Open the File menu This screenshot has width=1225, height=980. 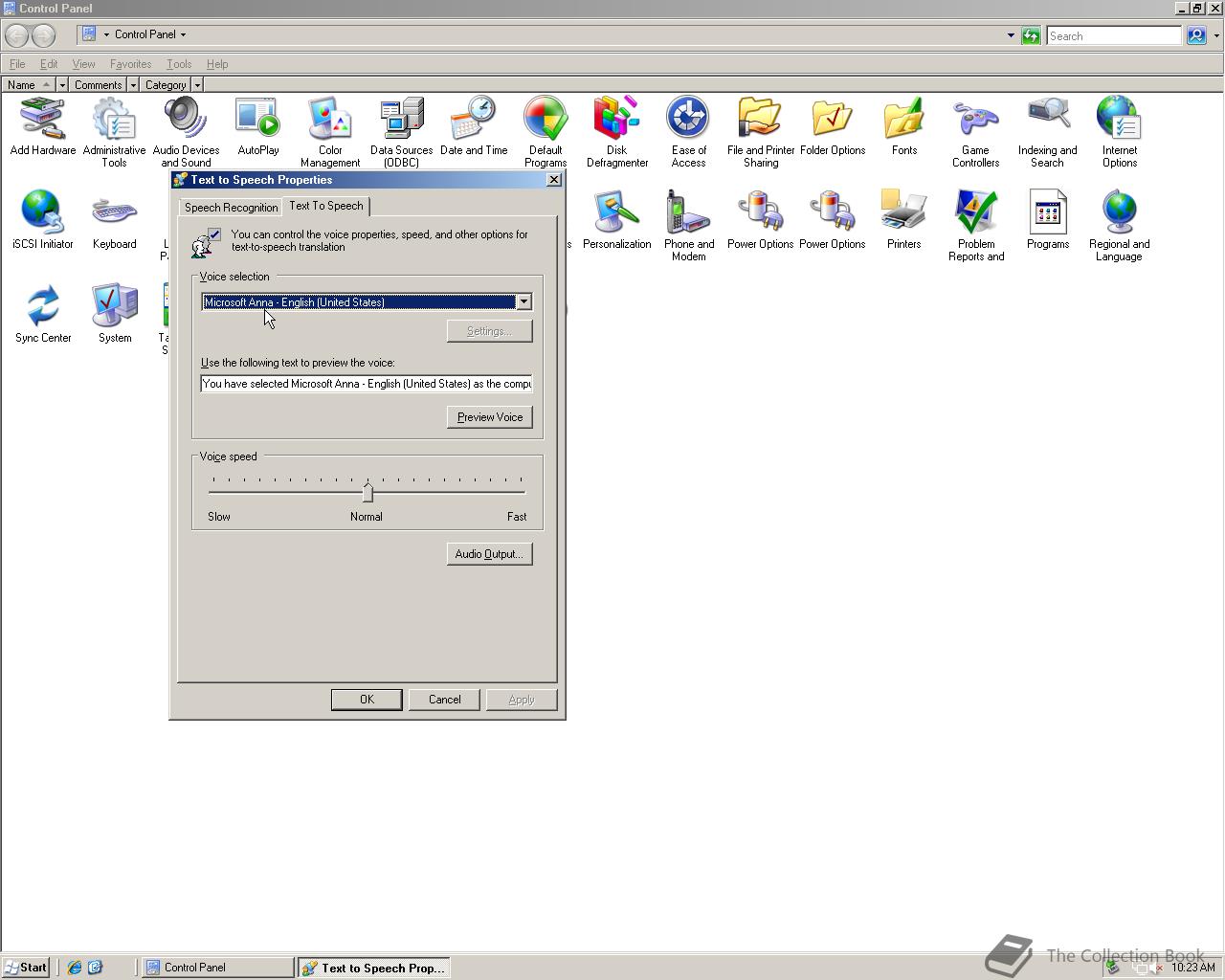tap(17, 64)
